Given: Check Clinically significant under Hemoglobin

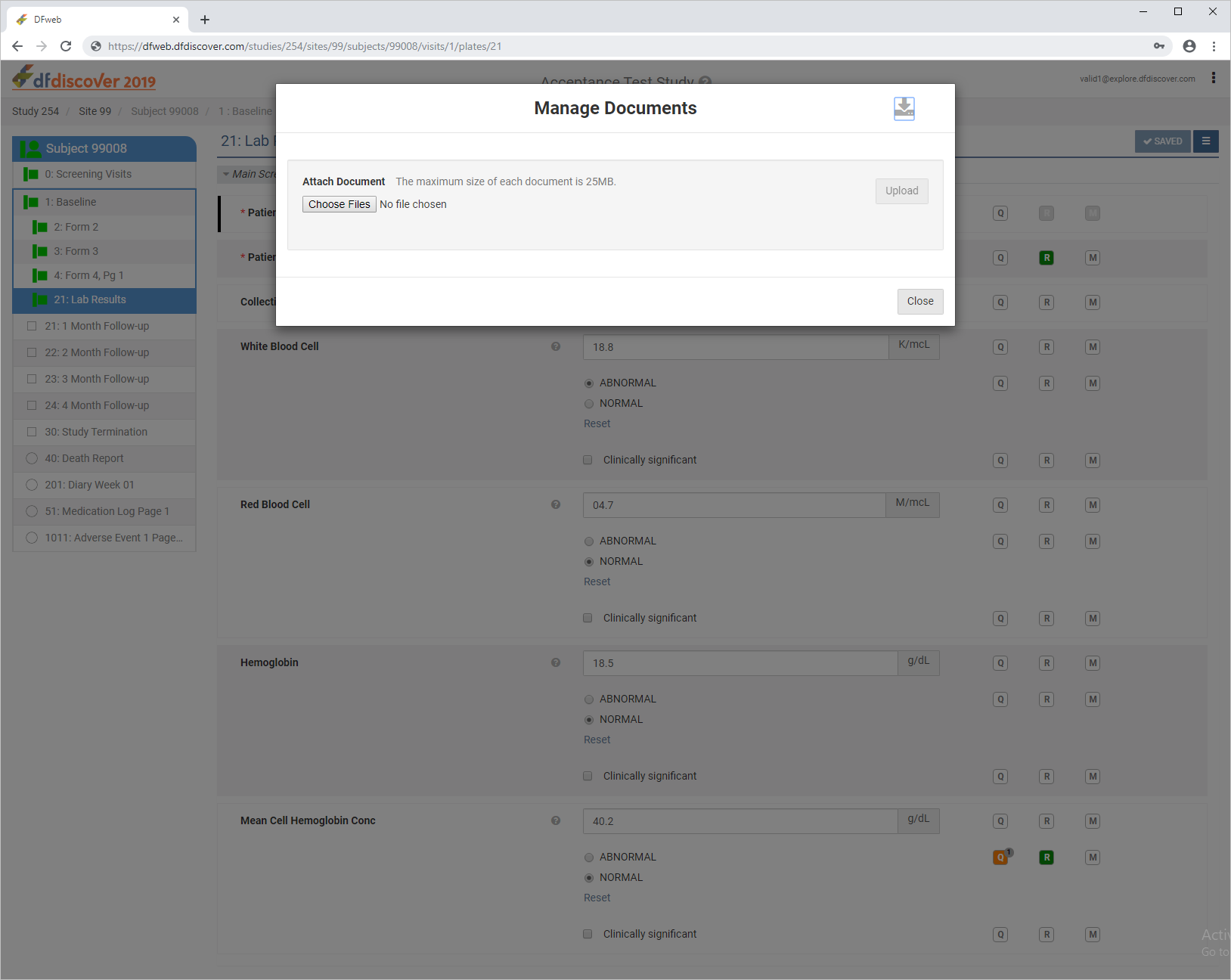Looking at the screenshot, I should [588, 776].
